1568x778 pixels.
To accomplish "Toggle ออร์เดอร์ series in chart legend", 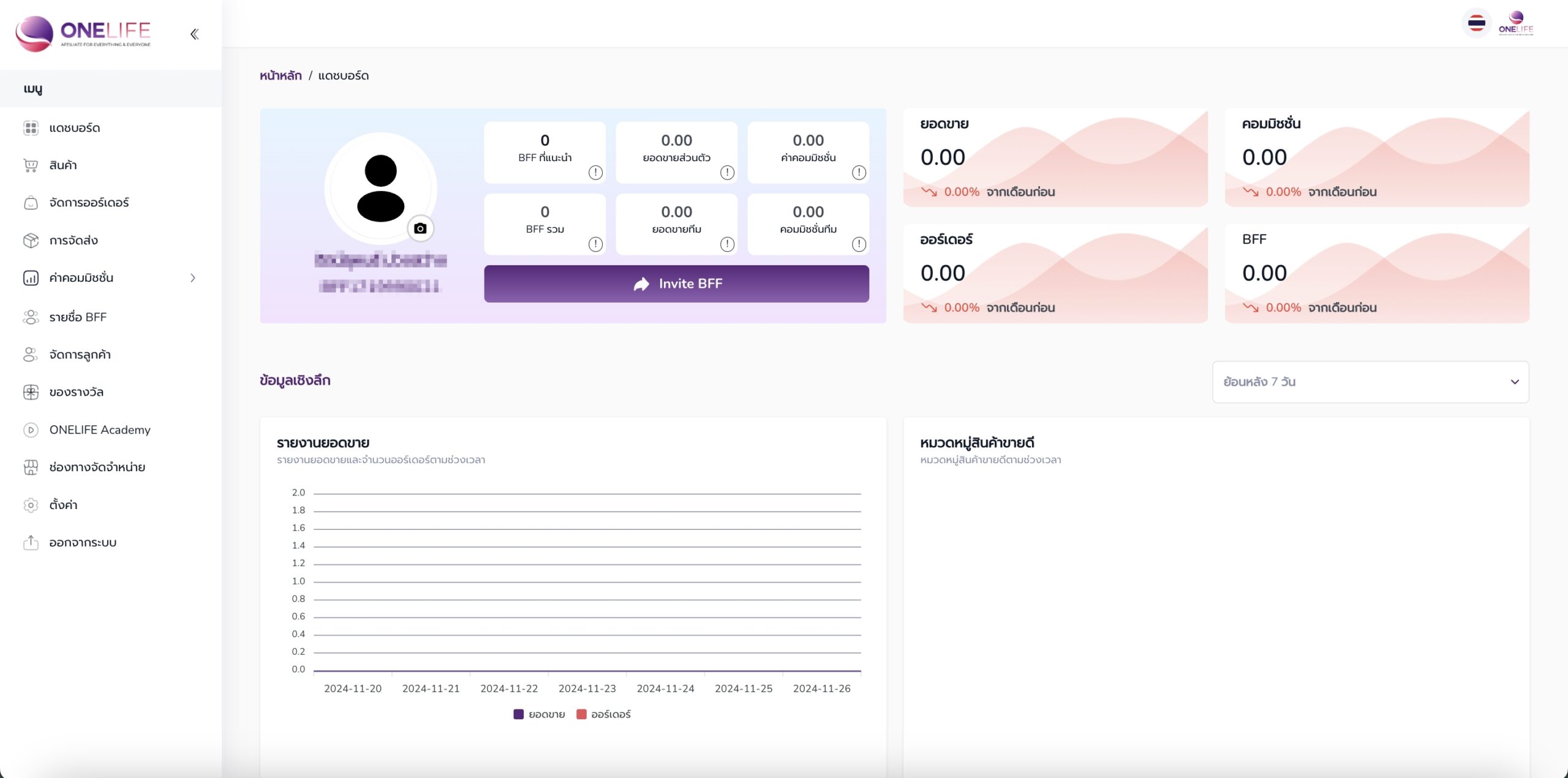I will [x=611, y=714].
